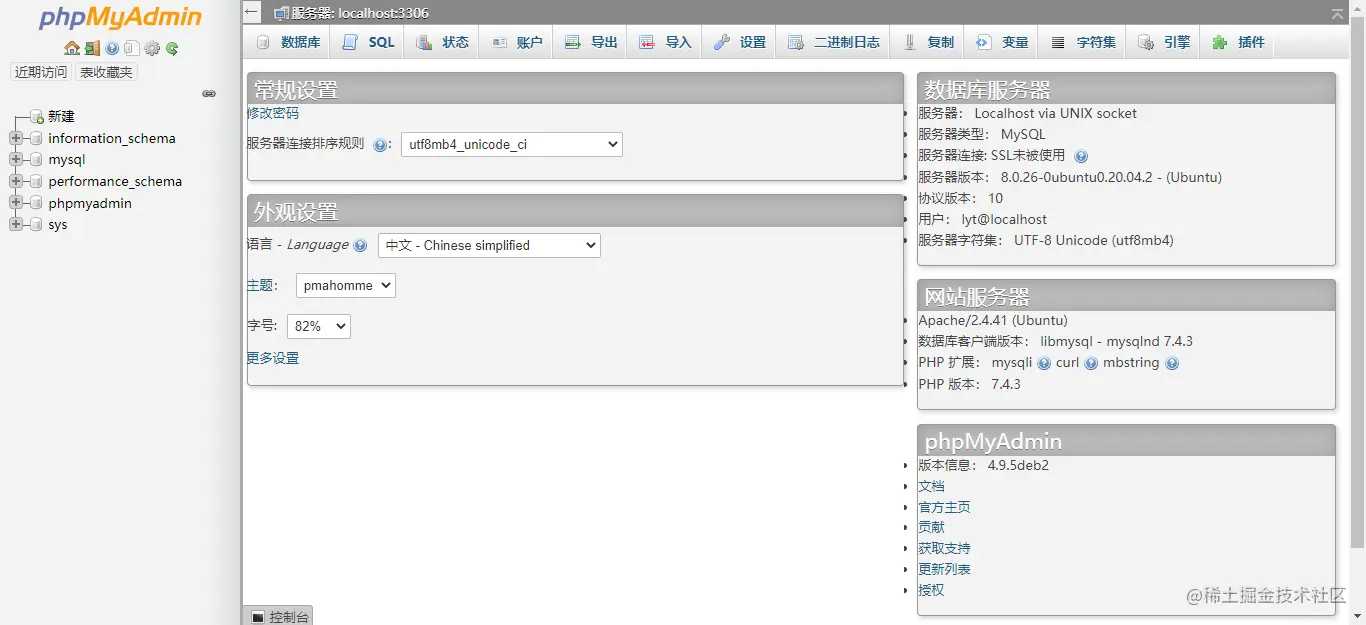Click the 更多设置 link
1366x625 pixels.
point(273,358)
